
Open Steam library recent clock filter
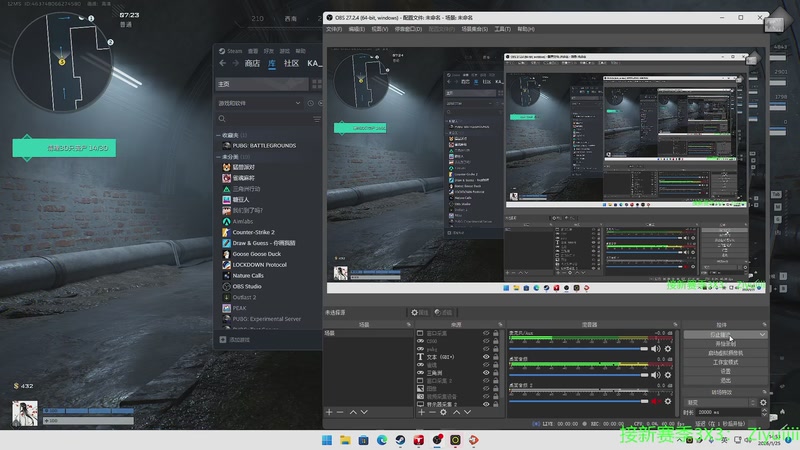tap(311, 103)
